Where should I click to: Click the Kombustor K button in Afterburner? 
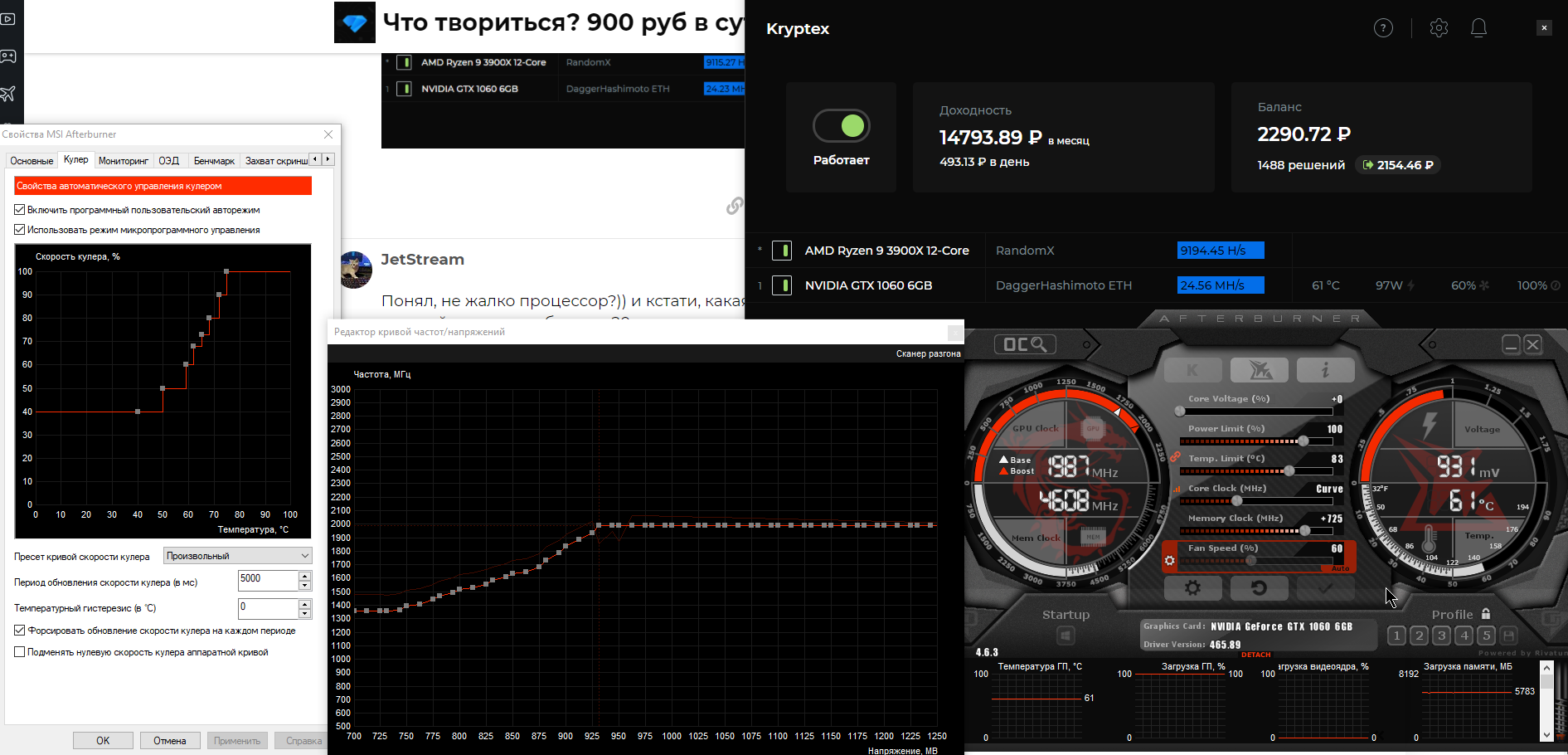[x=1192, y=370]
